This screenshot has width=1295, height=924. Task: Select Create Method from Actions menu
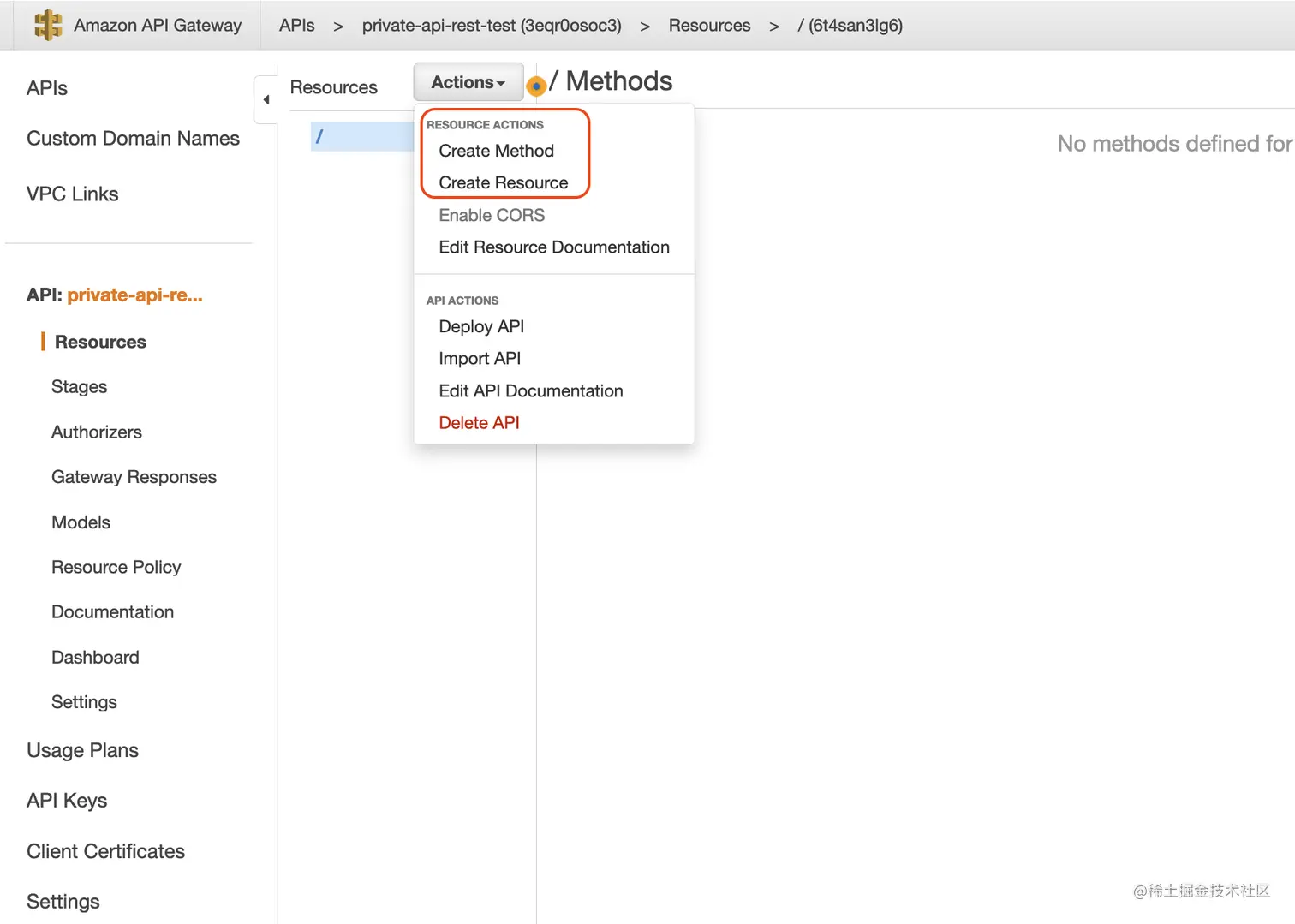tap(496, 151)
